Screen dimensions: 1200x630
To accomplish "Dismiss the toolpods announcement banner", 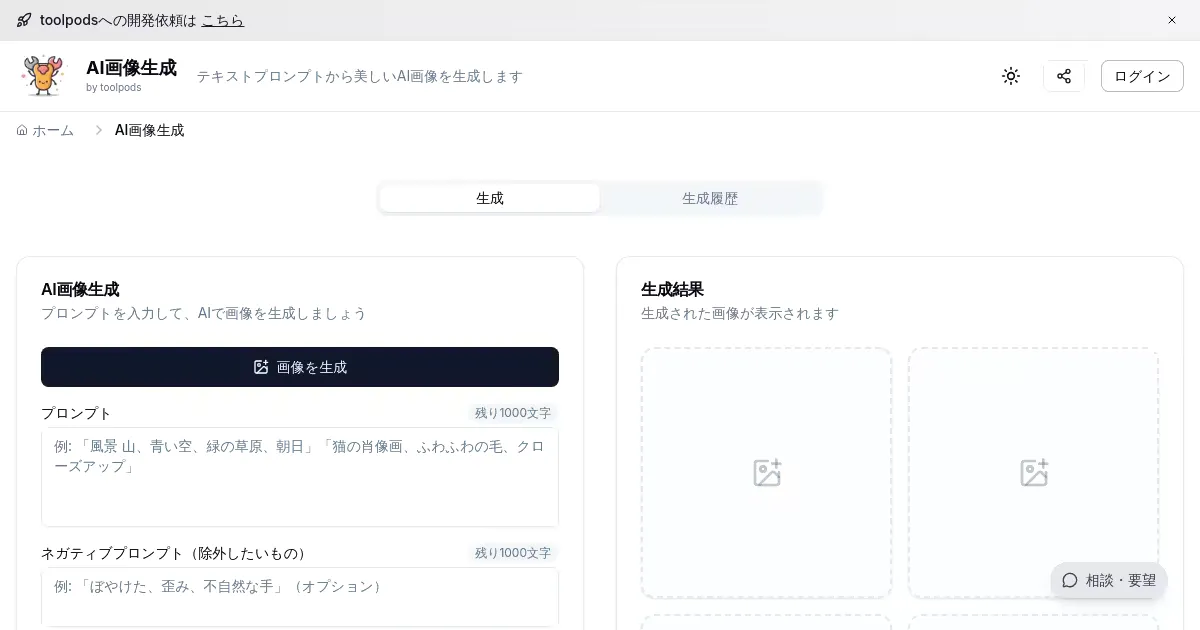I will point(1172,20).
